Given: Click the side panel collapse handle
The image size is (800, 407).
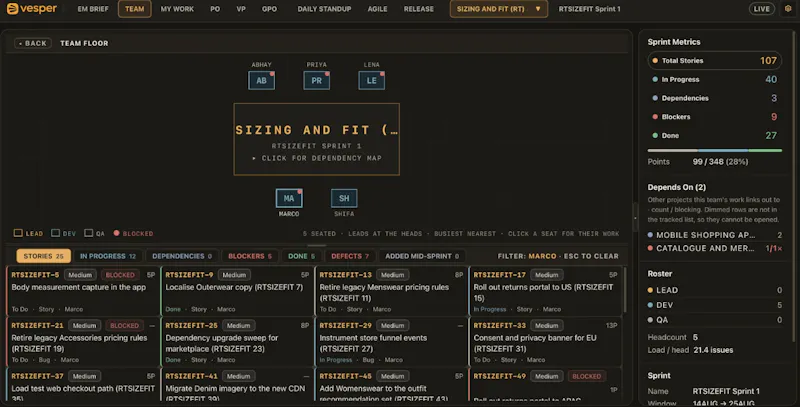Looking at the screenshot, I should [635, 218].
